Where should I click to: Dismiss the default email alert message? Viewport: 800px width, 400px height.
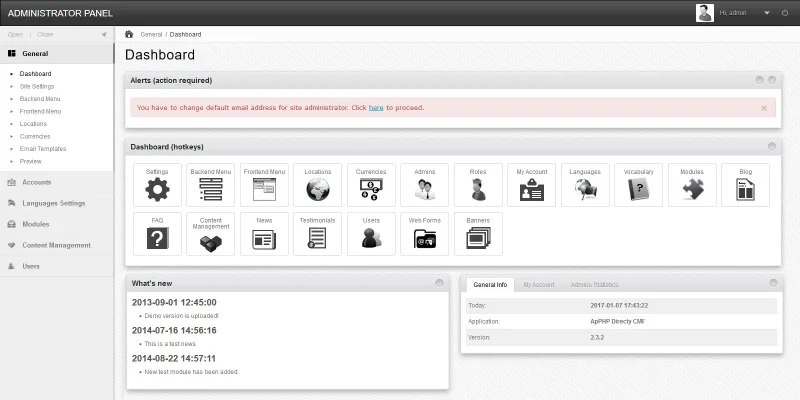pos(764,108)
